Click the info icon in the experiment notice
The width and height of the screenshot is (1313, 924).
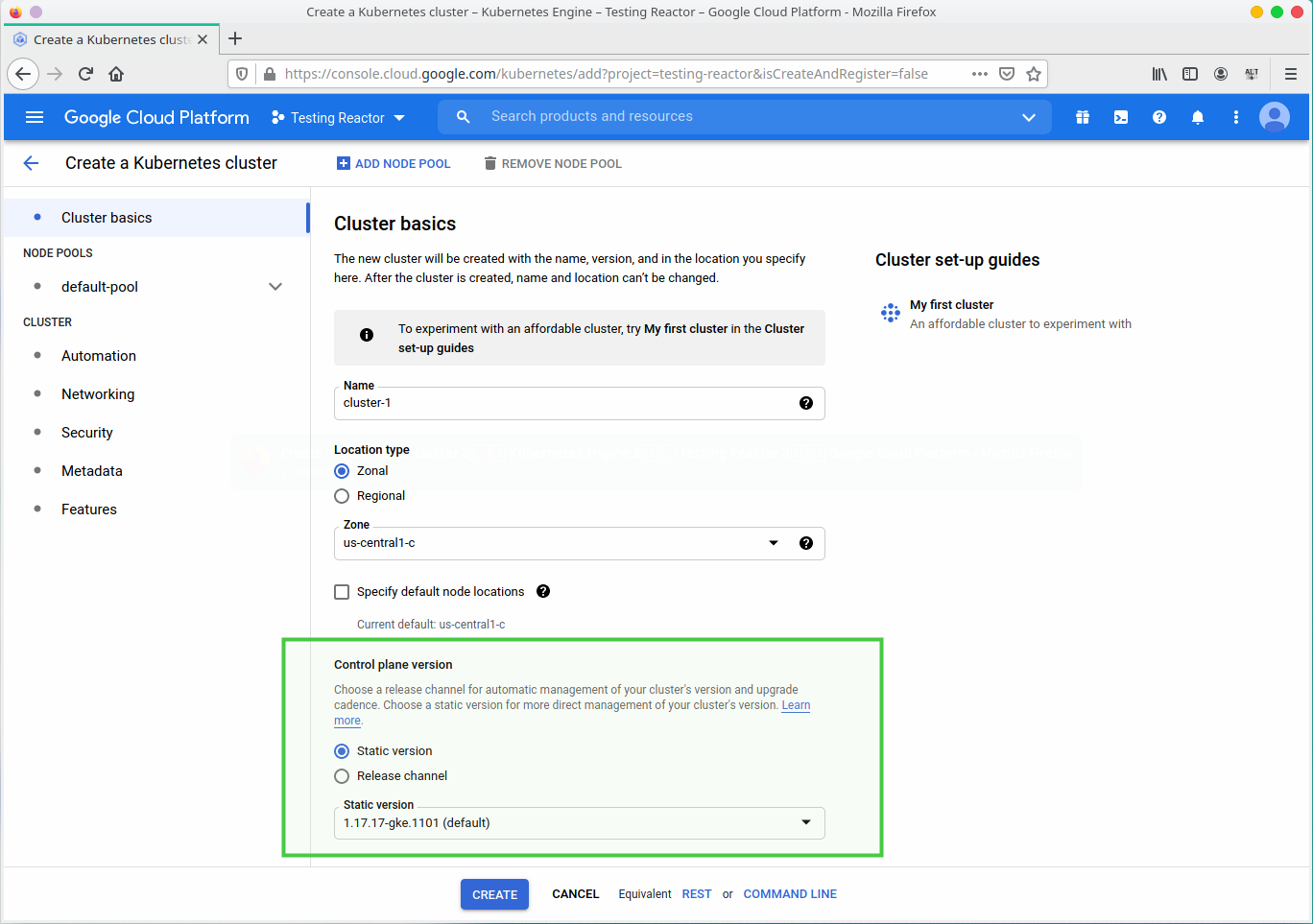367,335
